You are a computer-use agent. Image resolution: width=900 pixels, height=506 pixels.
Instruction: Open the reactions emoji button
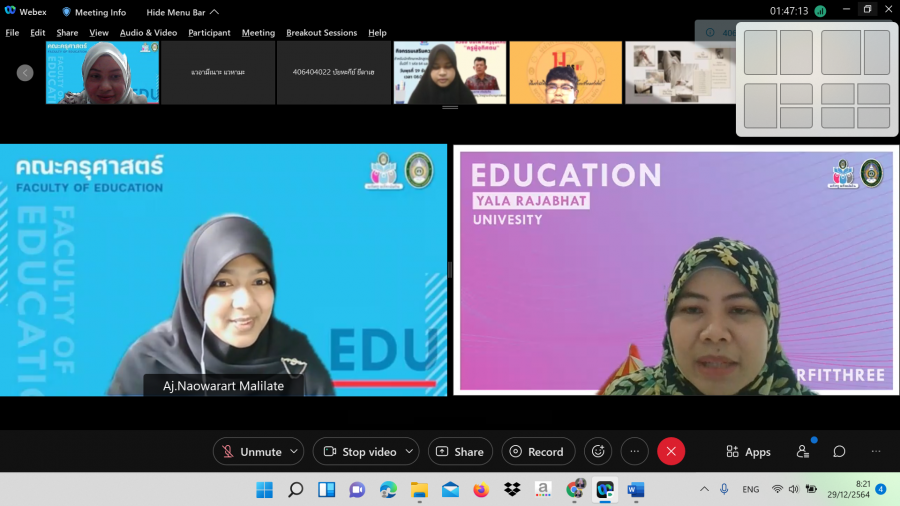[598, 452]
